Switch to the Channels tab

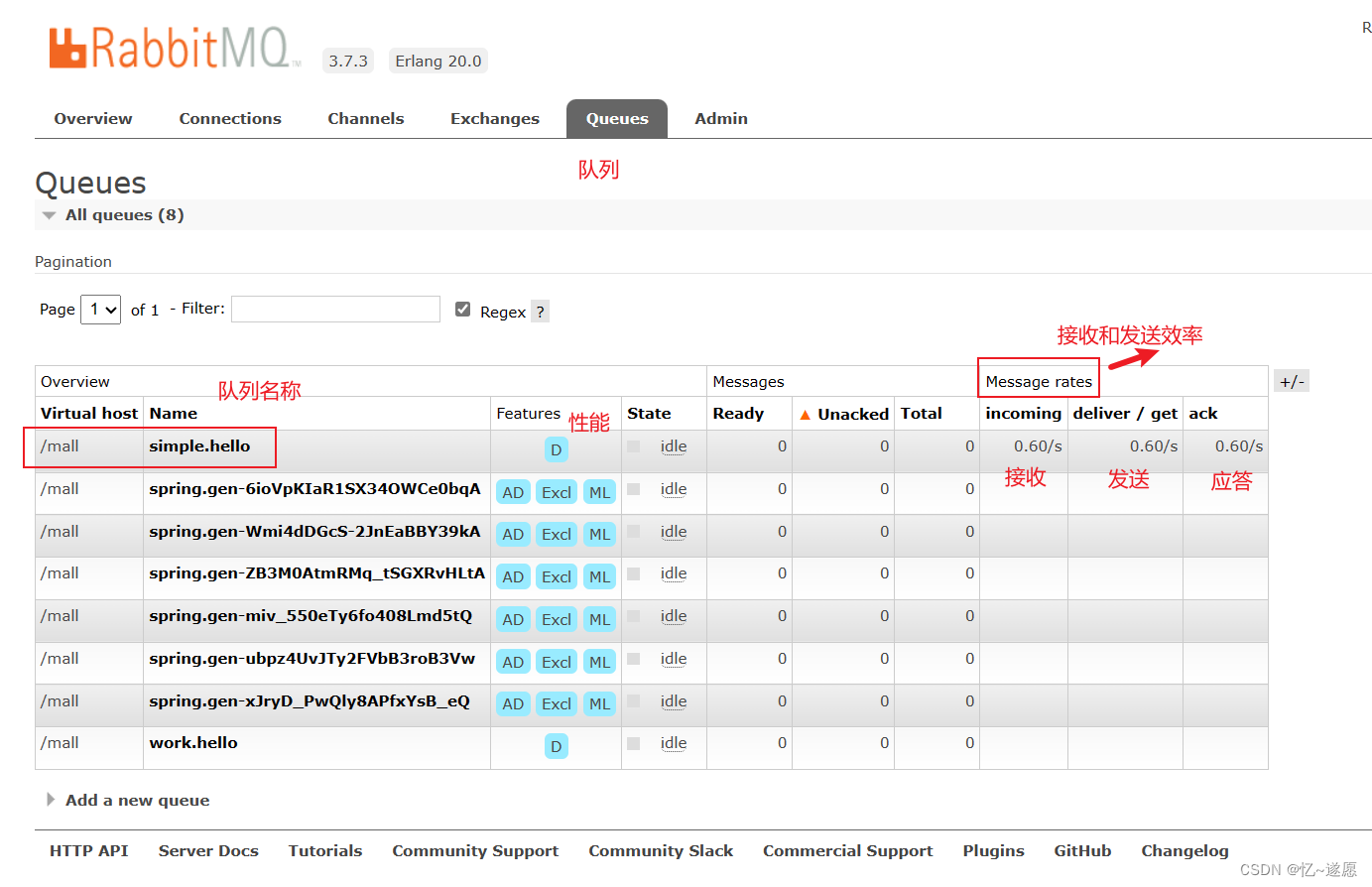pos(366,119)
